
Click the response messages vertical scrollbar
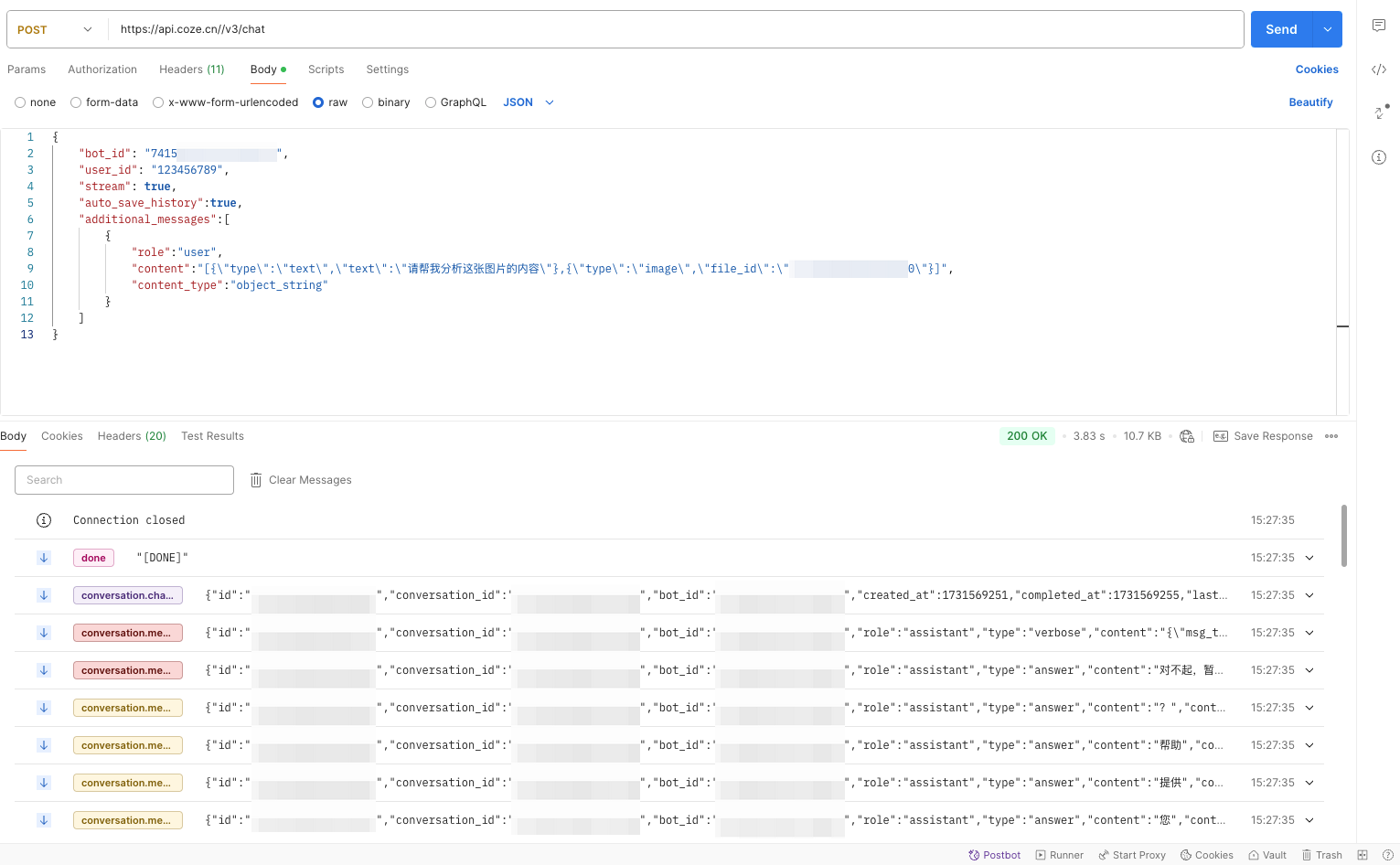1343,536
